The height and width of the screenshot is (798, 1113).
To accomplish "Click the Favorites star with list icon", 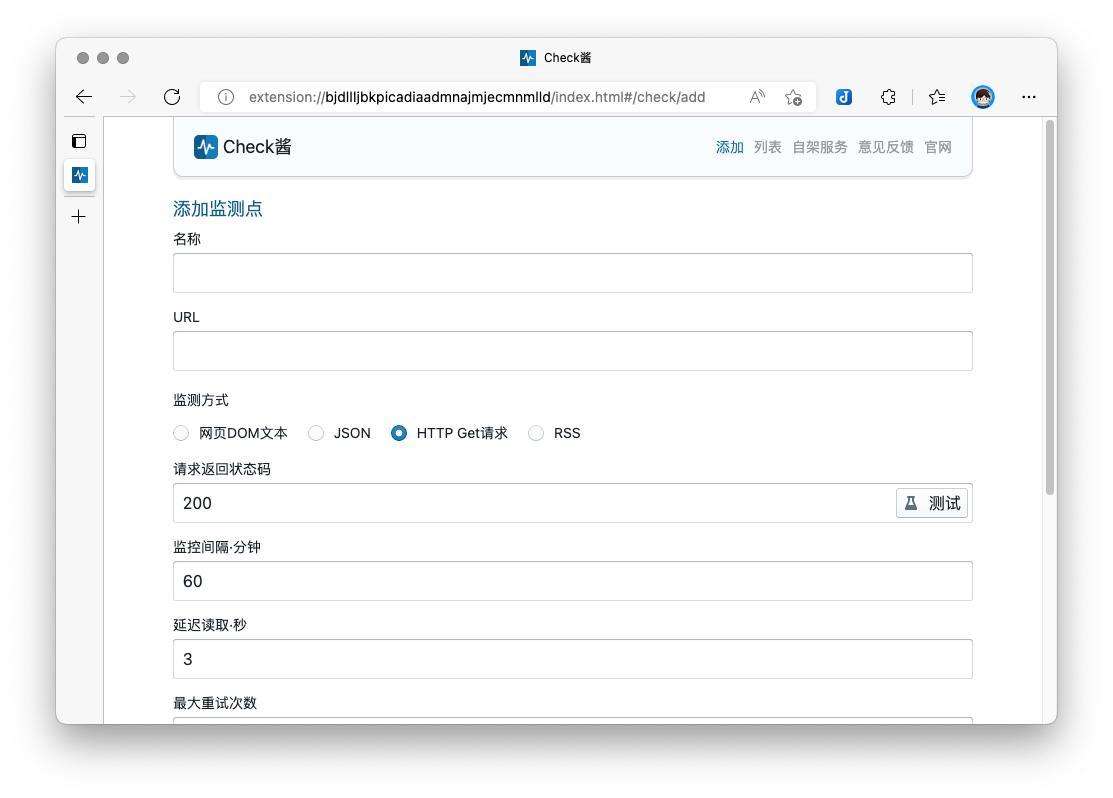I will click(x=936, y=96).
